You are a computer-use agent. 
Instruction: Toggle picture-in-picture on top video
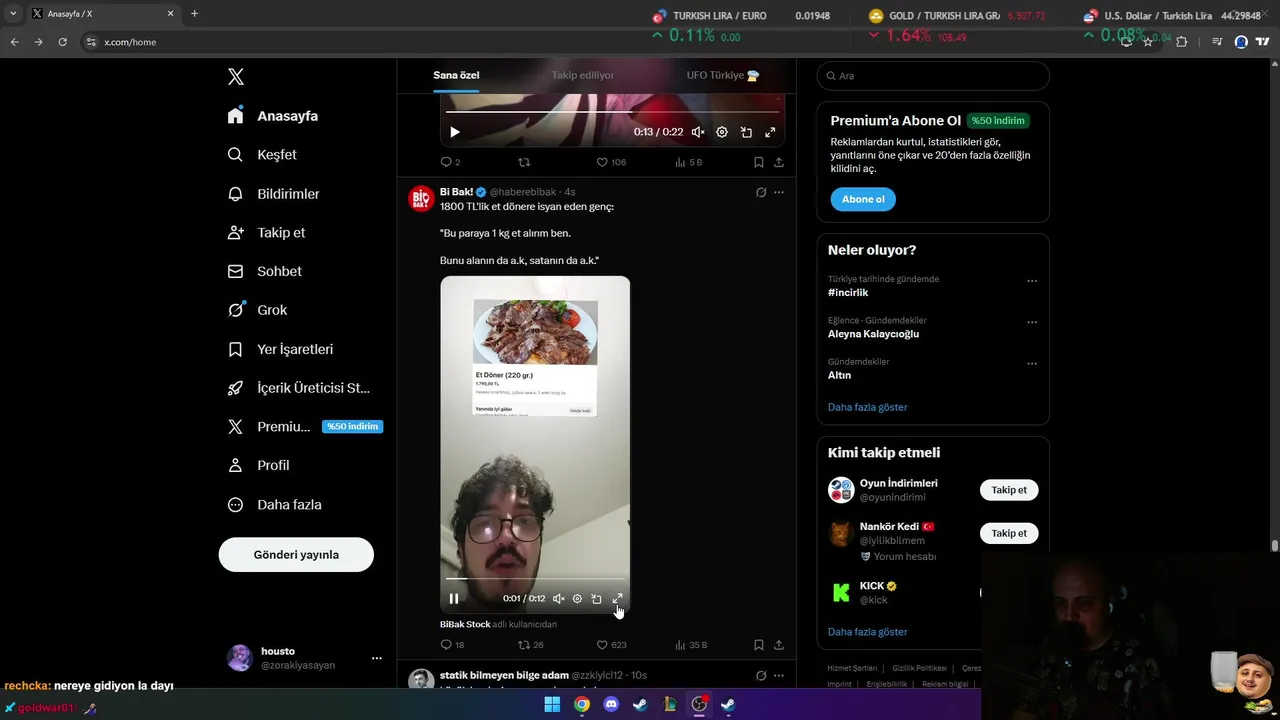746,132
